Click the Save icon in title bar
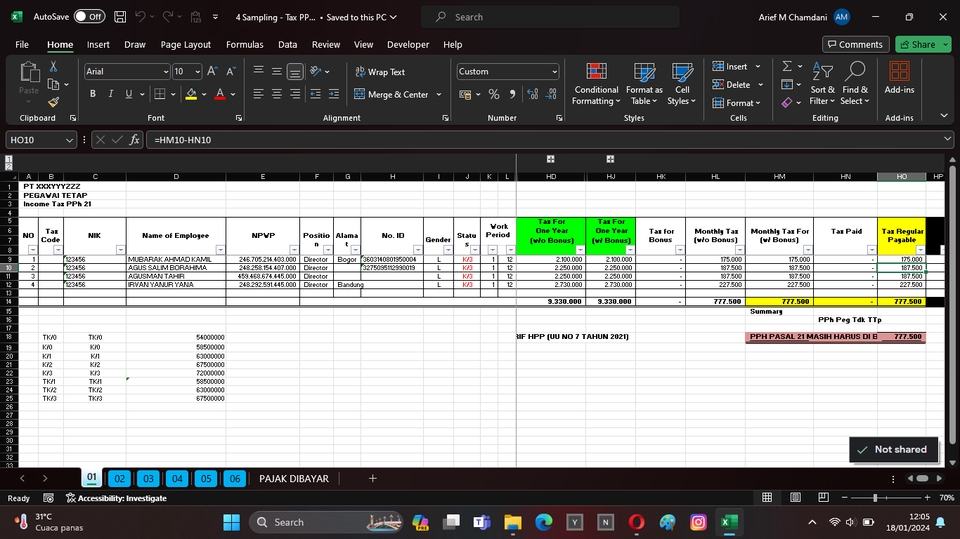Screen dimensions: 960x539 (x=120, y=17)
